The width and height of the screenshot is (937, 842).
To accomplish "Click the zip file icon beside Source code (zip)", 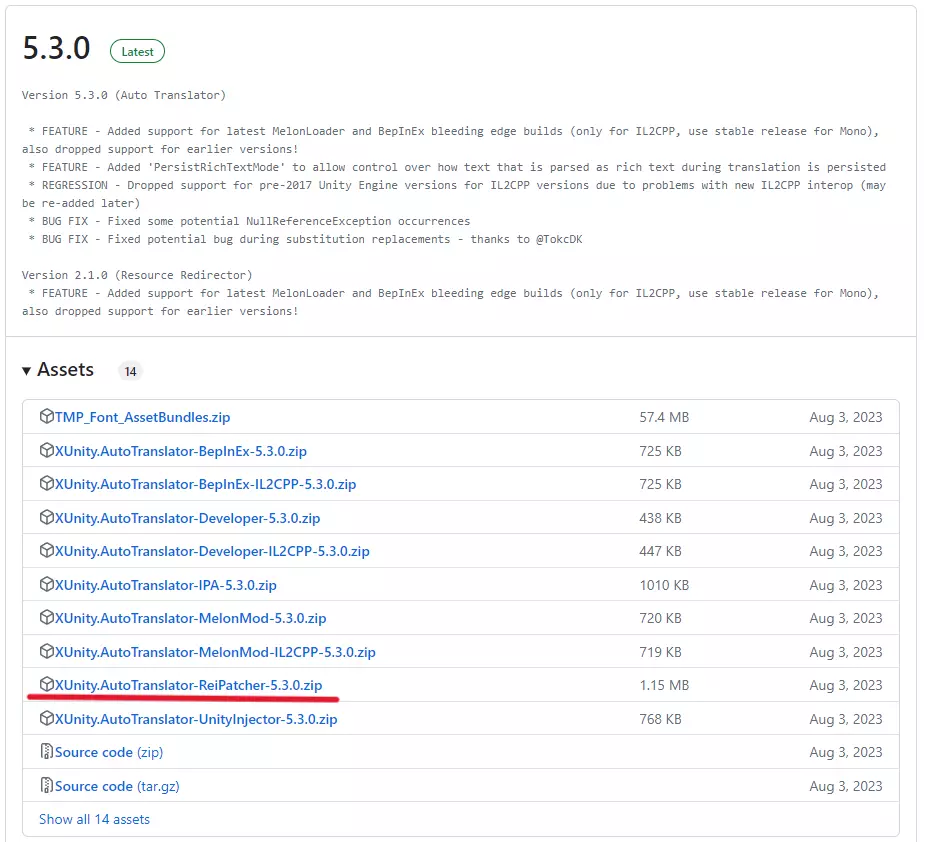I will coord(47,751).
